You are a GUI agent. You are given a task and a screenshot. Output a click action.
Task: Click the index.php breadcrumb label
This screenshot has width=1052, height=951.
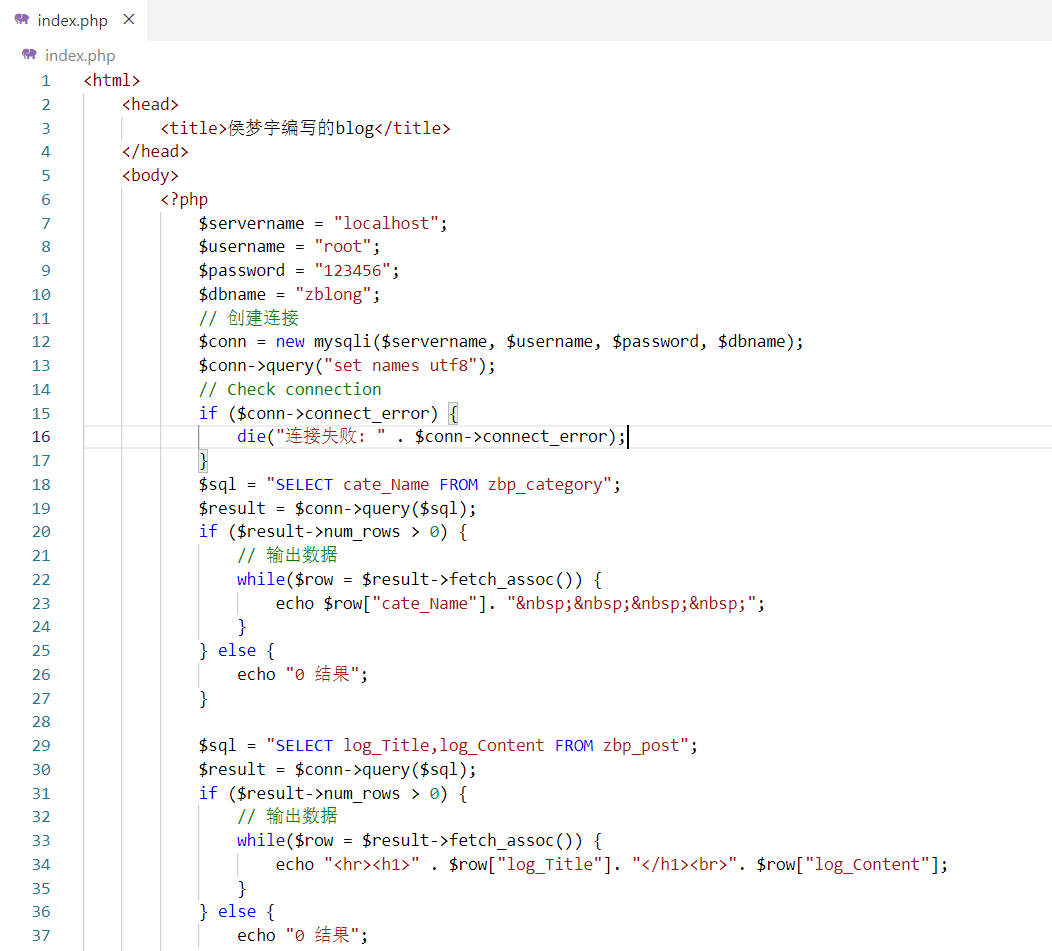pos(80,56)
